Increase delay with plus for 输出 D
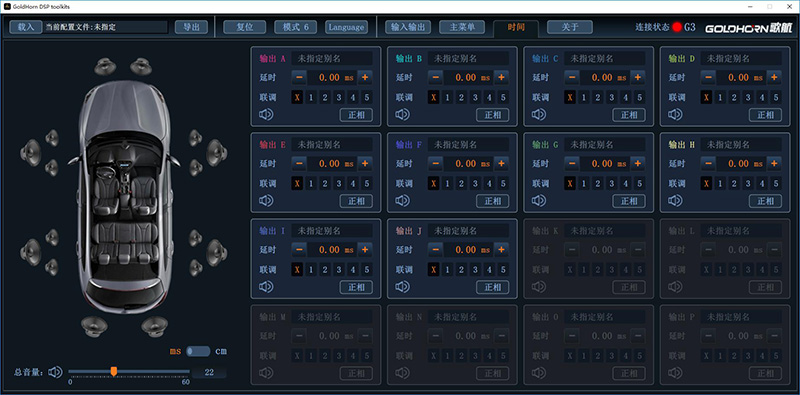The width and height of the screenshot is (800, 395). tap(774, 78)
